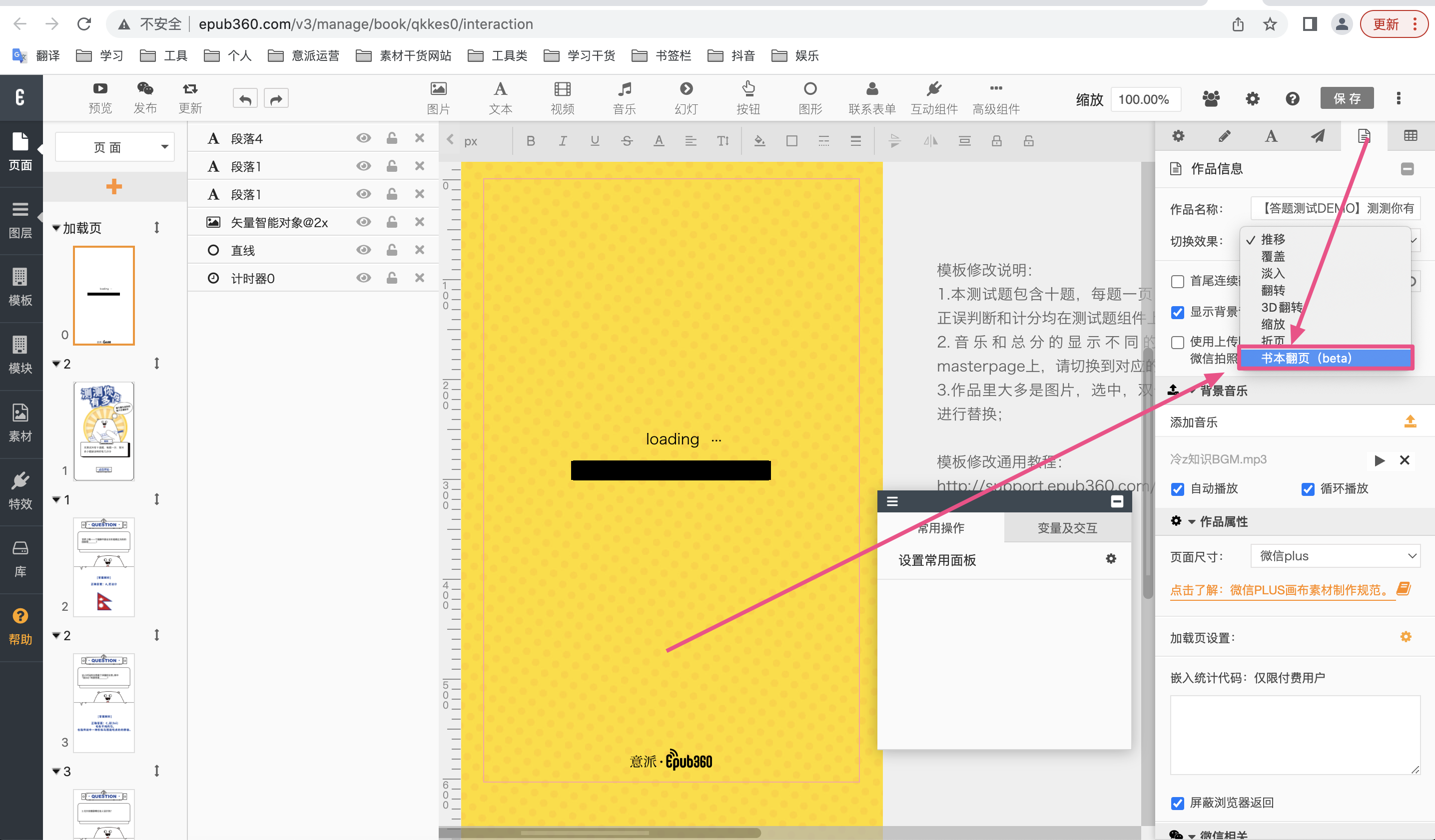This screenshot has width=1435, height=840.
Task: Click the undo arrow button
Action: [245, 99]
